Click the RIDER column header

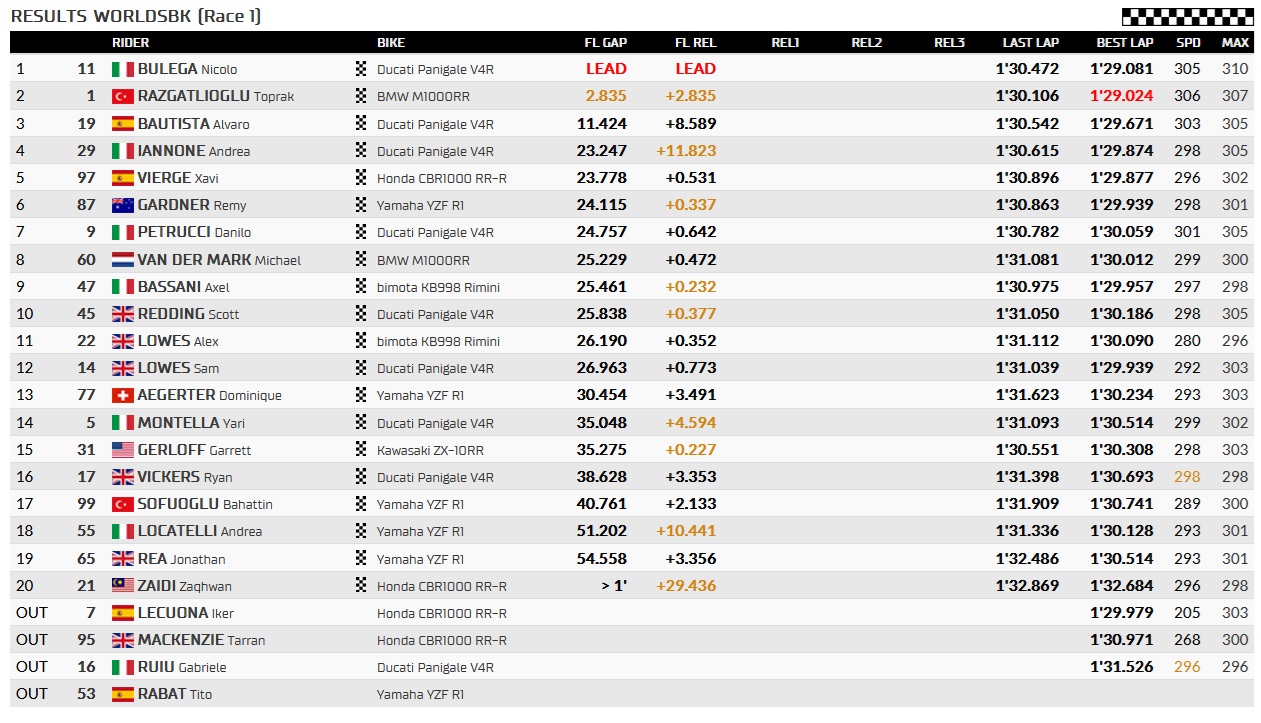point(130,43)
